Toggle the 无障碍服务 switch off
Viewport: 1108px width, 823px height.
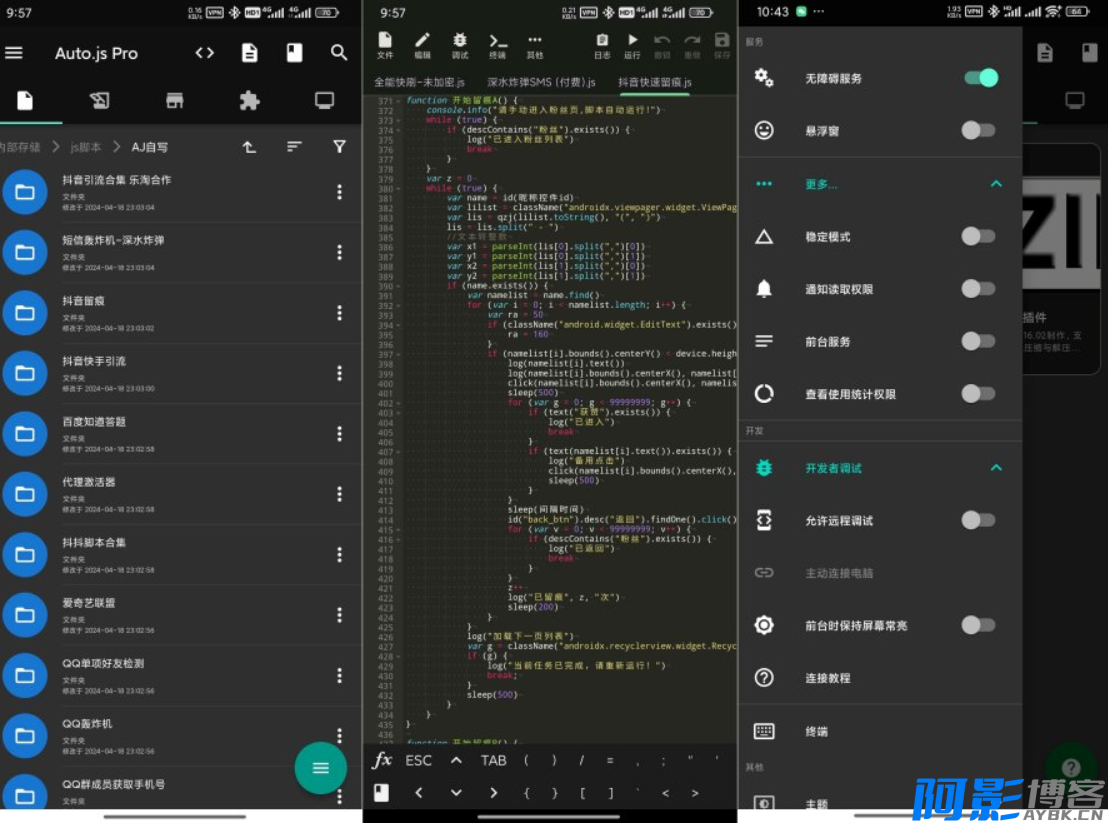click(x=981, y=78)
